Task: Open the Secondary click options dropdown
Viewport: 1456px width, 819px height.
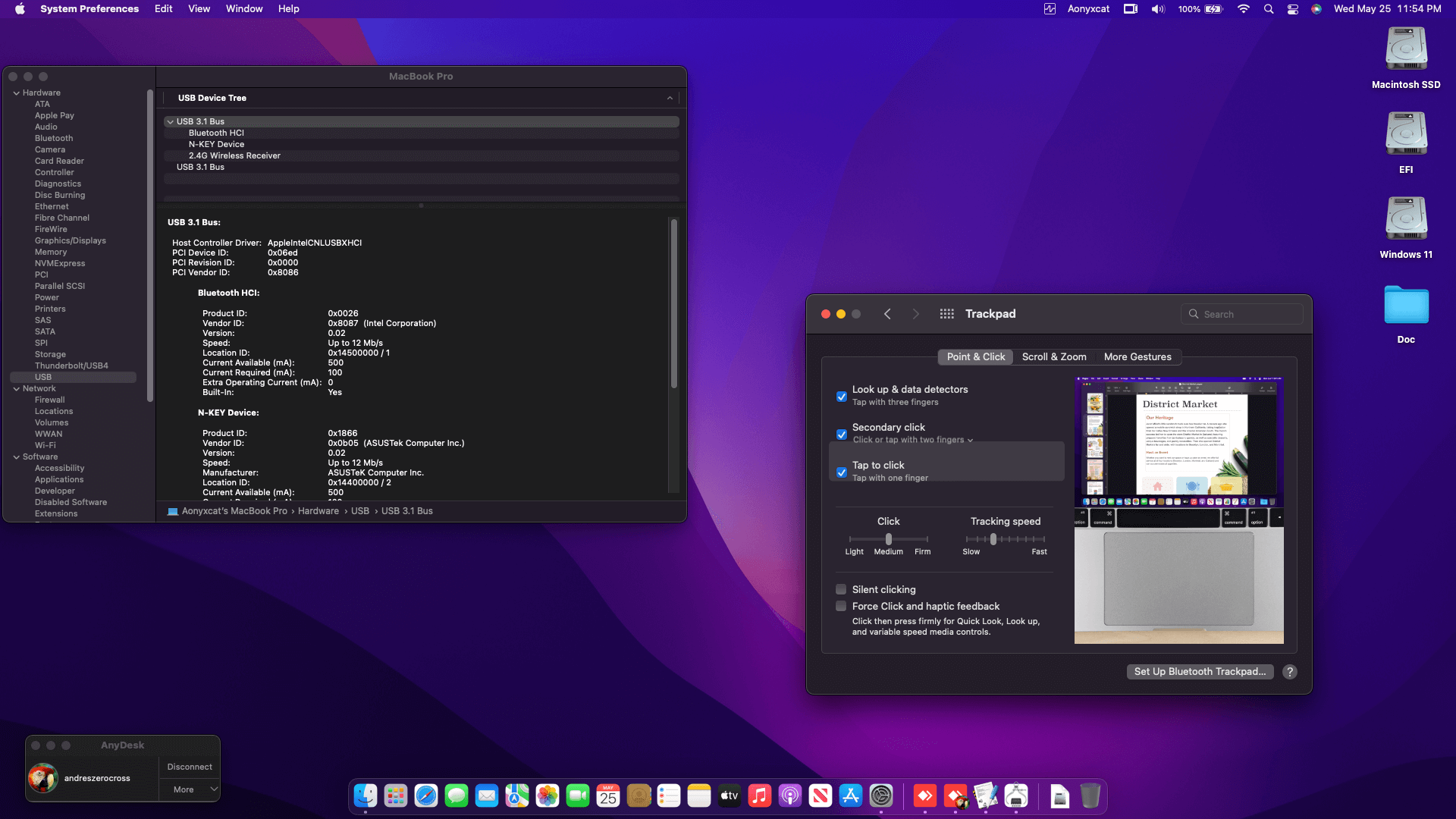Action: point(913,440)
